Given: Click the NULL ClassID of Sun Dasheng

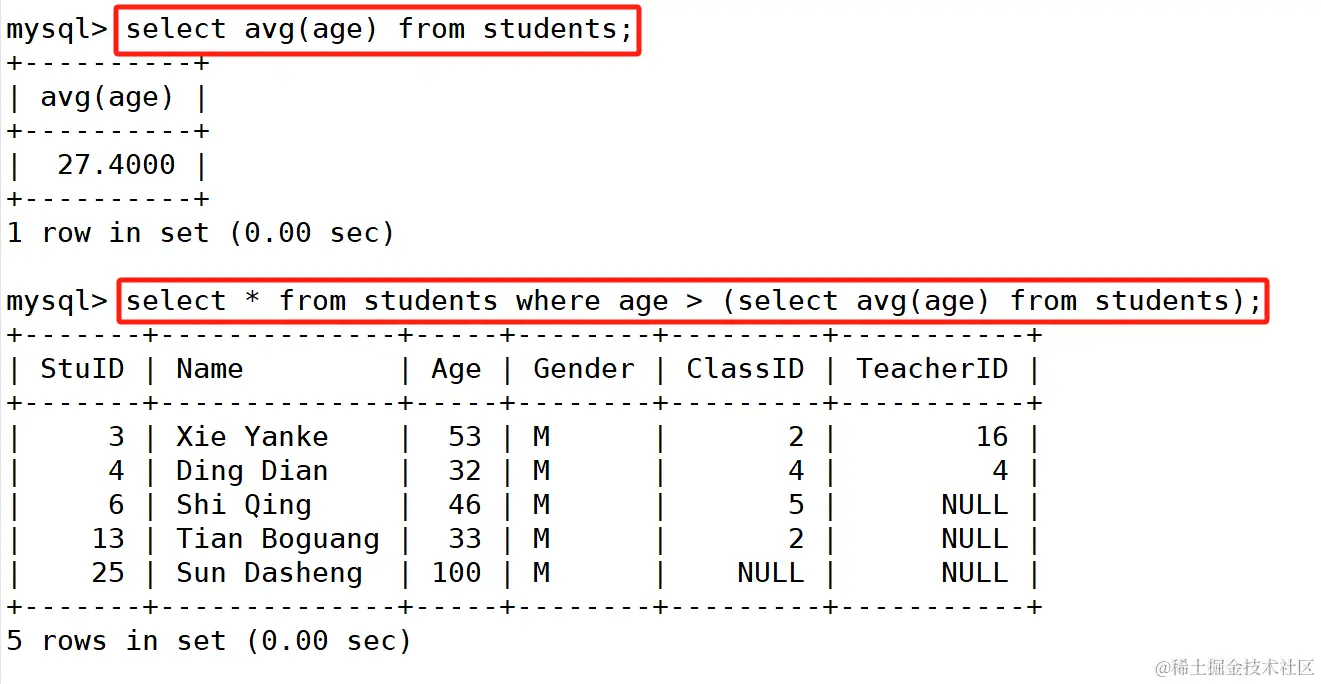Looking at the screenshot, I should click(770, 573).
